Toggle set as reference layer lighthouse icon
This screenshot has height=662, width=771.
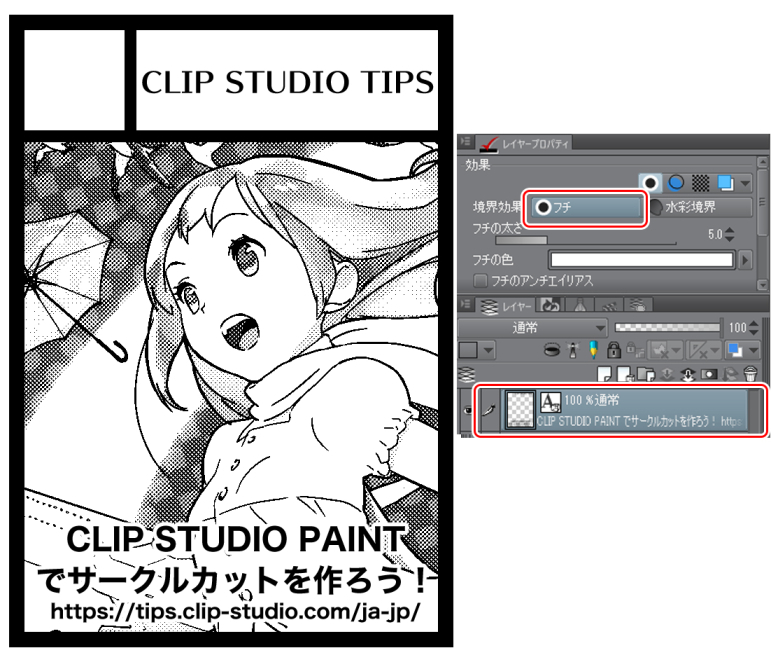pos(573,350)
